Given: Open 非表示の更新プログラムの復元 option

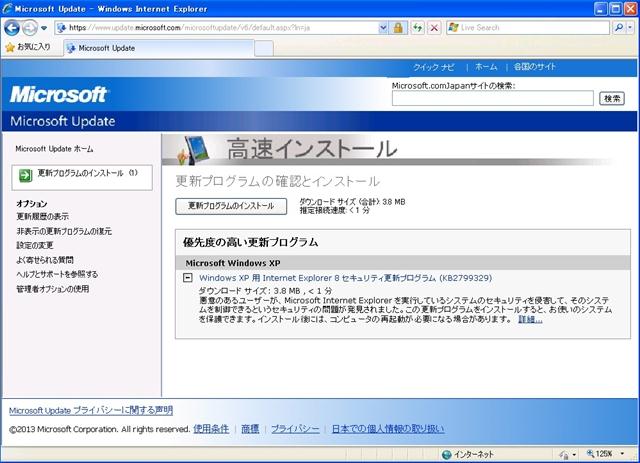Looking at the screenshot, I should [x=64, y=231].
